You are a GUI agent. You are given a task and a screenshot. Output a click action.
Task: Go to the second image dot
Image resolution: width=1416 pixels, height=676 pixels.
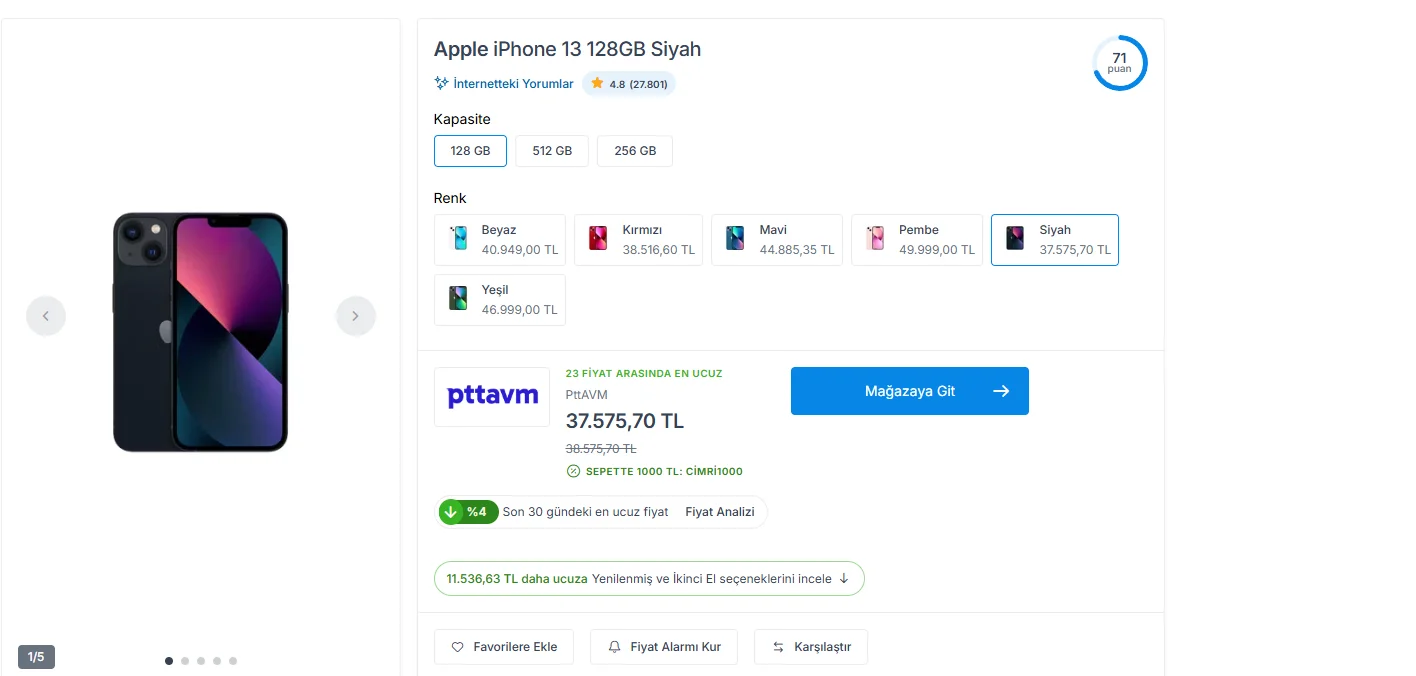(x=185, y=661)
